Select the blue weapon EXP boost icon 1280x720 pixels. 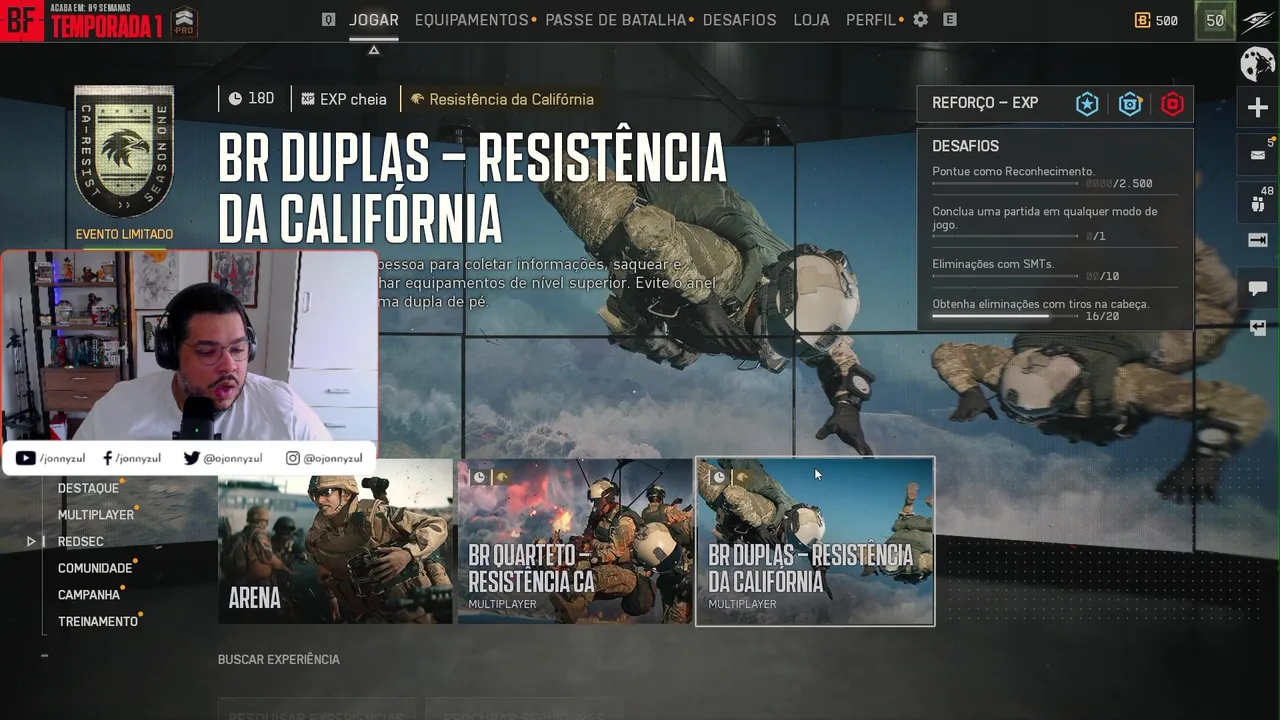(1130, 103)
